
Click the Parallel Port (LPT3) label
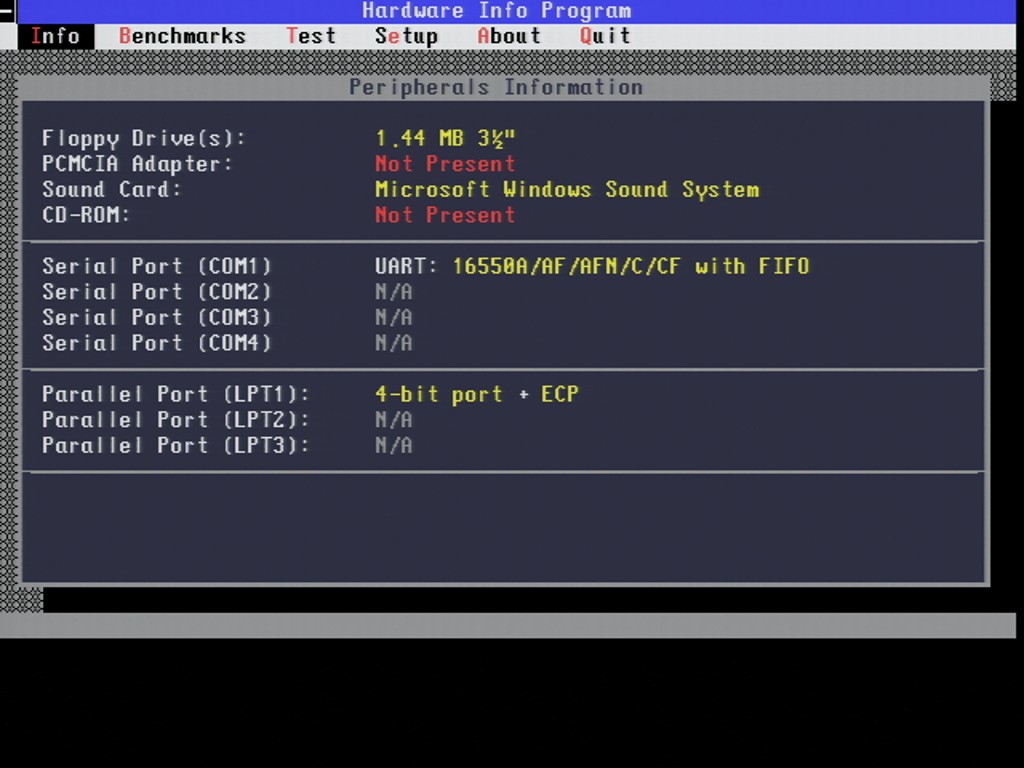pyautogui.click(x=176, y=445)
